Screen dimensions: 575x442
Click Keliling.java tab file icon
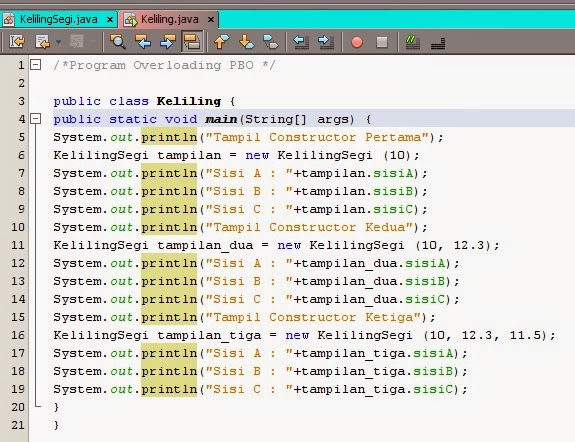(130, 20)
